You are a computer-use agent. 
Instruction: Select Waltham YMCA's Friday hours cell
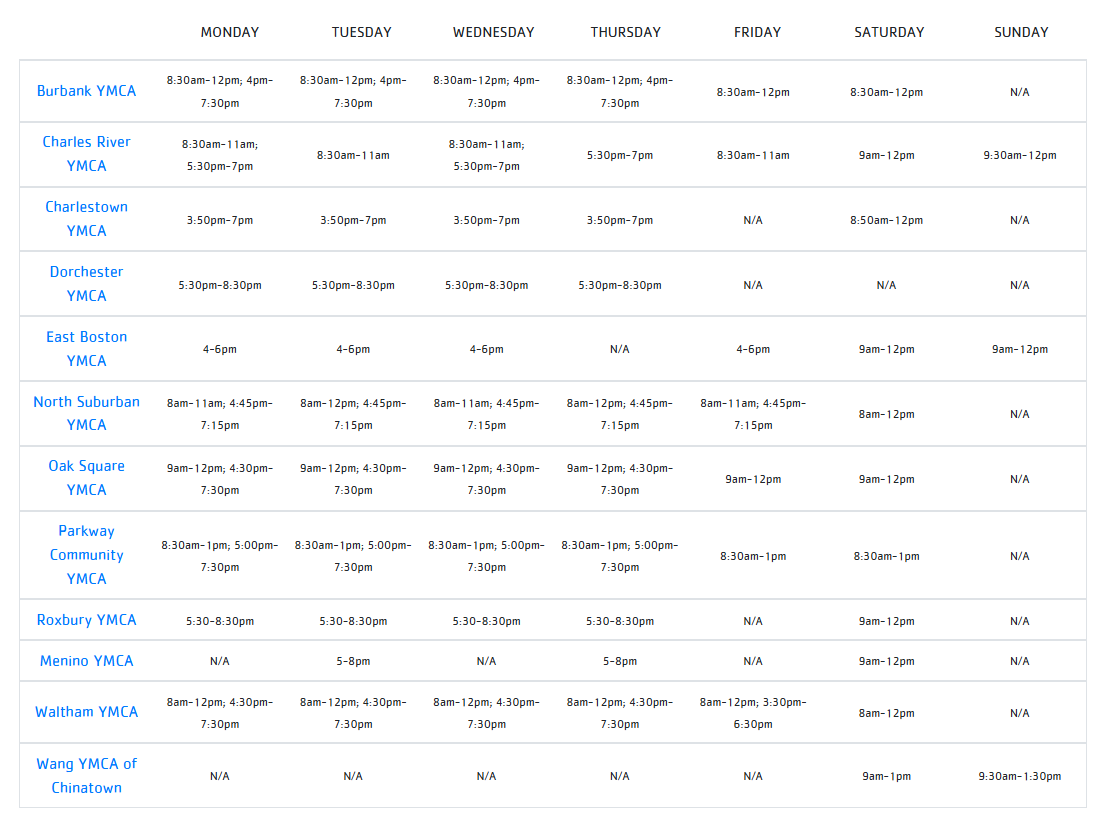[x=753, y=713]
